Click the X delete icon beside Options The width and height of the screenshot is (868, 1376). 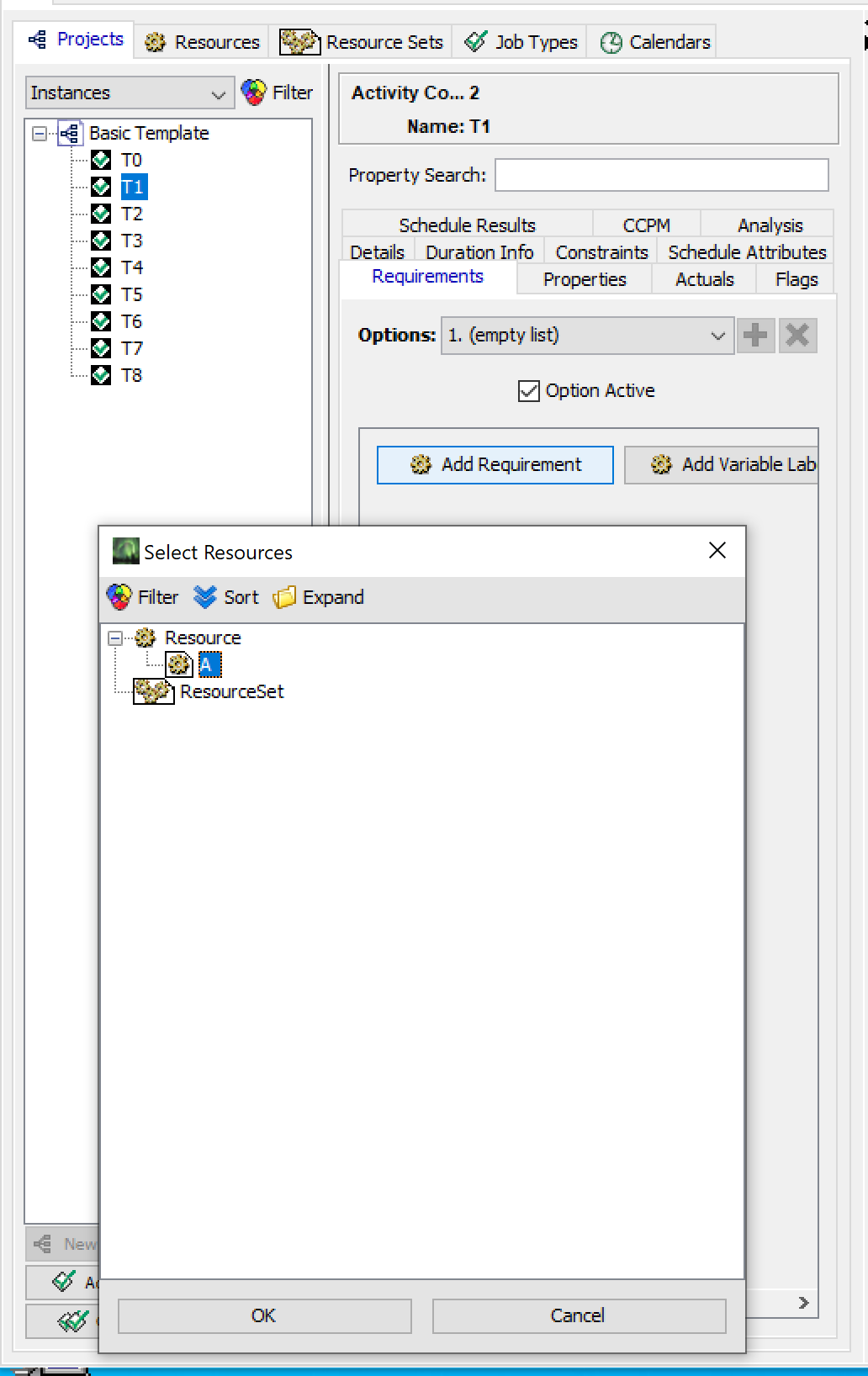pos(797,336)
